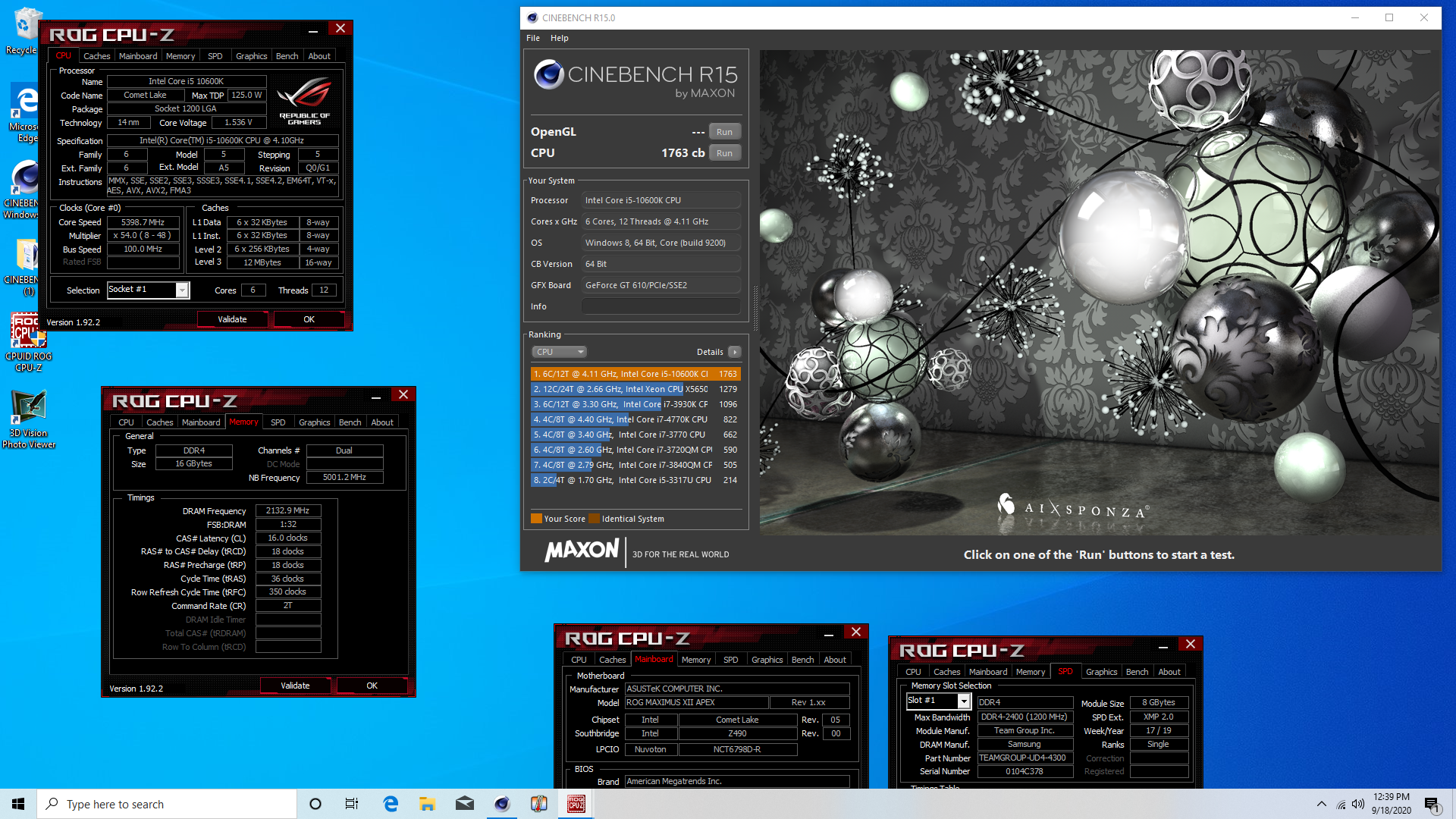The image size is (1456, 819).
Task: Open Task View on taskbar
Action: 352,804
